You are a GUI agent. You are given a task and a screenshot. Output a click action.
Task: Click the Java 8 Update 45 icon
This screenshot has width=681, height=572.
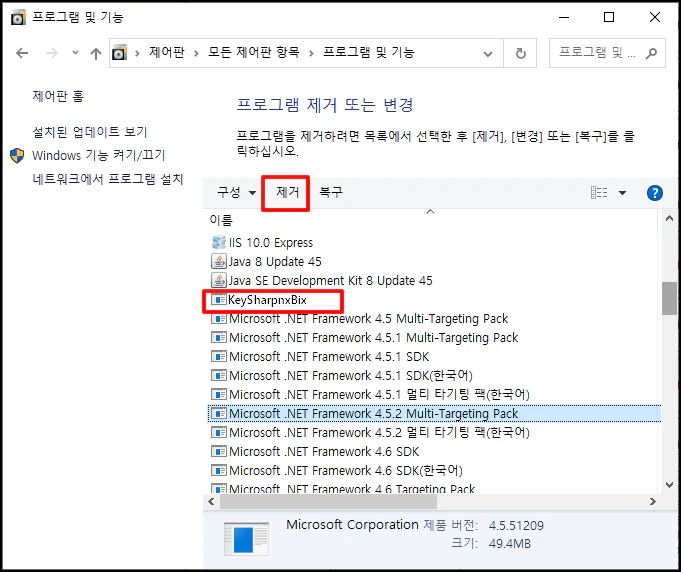218,261
